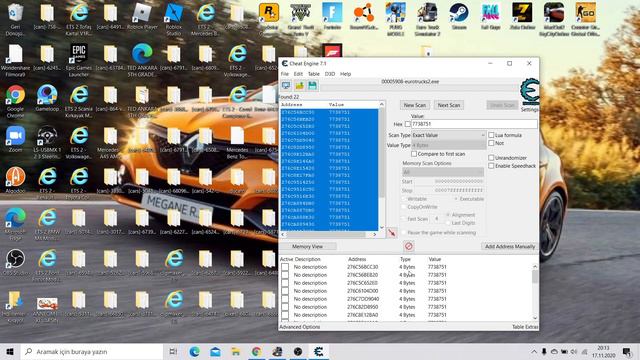This screenshot has height=360, width=640.
Task: Click Next Scan button
Action: coord(449,105)
